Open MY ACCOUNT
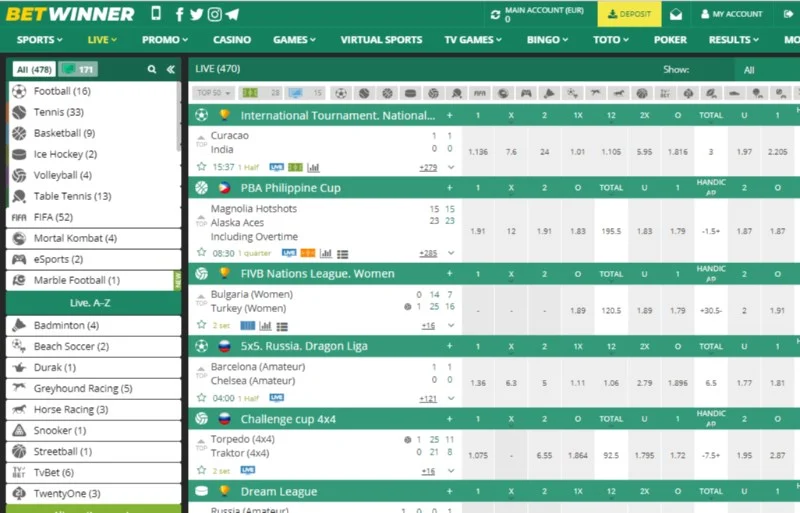Screen dimensions: 800x513 731,14
